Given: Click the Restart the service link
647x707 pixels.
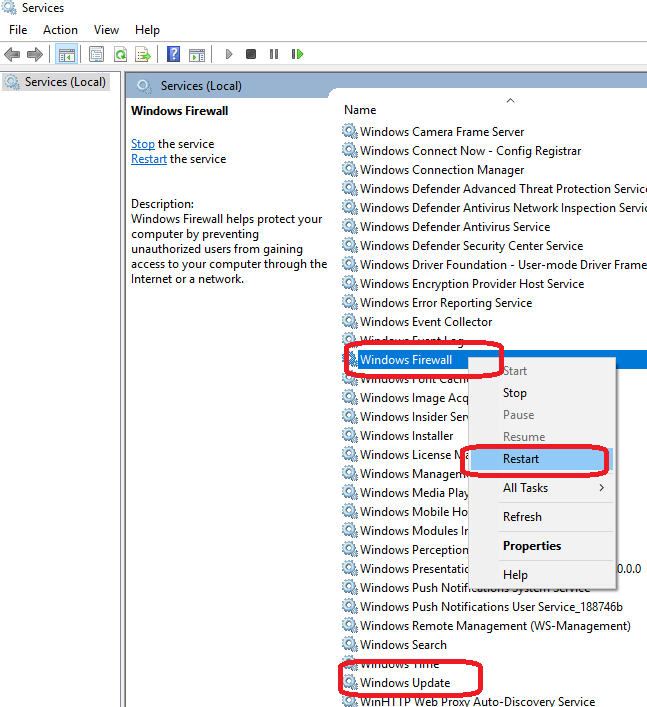Looking at the screenshot, I should click(x=149, y=159).
